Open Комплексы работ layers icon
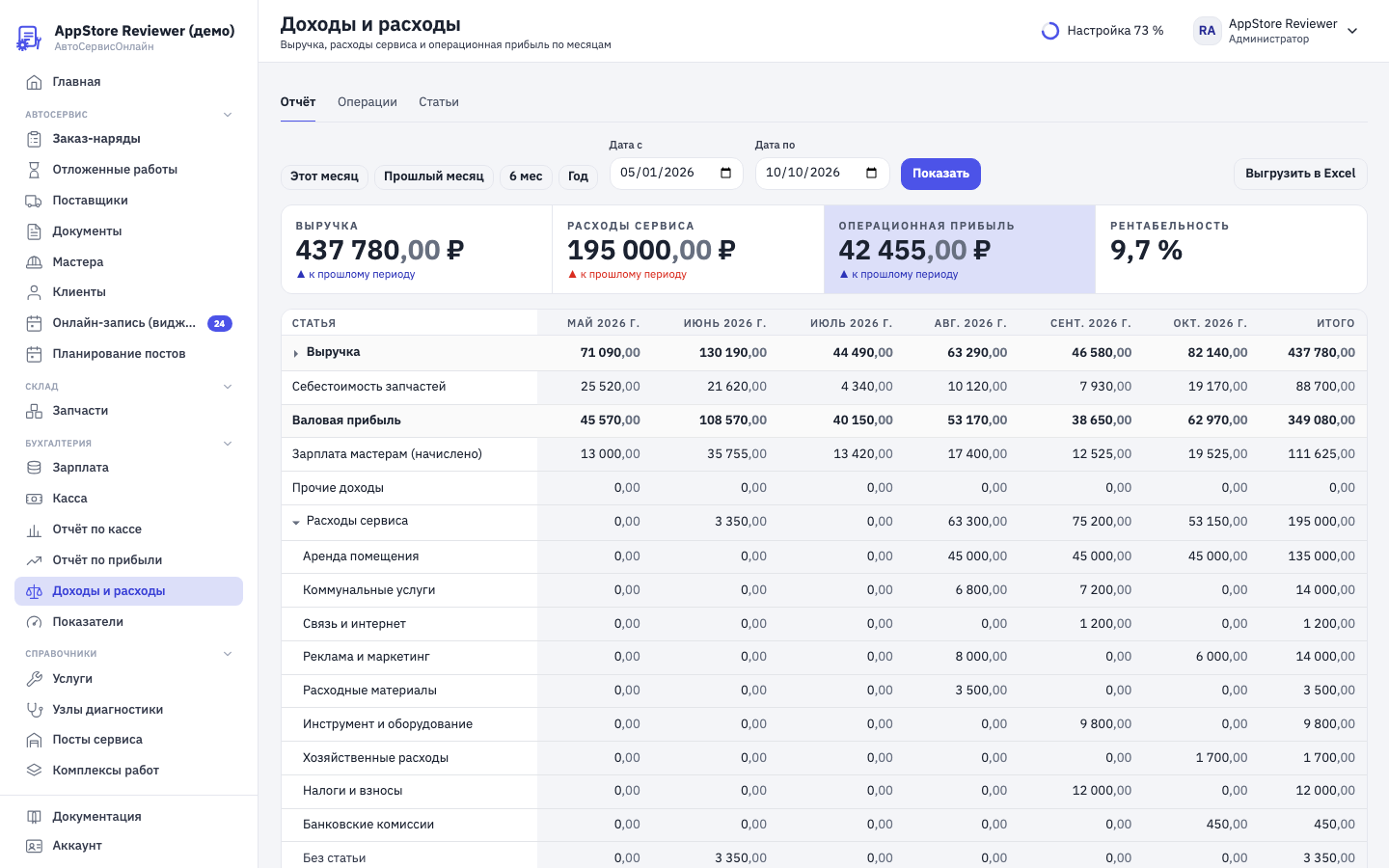This screenshot has height=868, width=1389. tap(34, 771)
